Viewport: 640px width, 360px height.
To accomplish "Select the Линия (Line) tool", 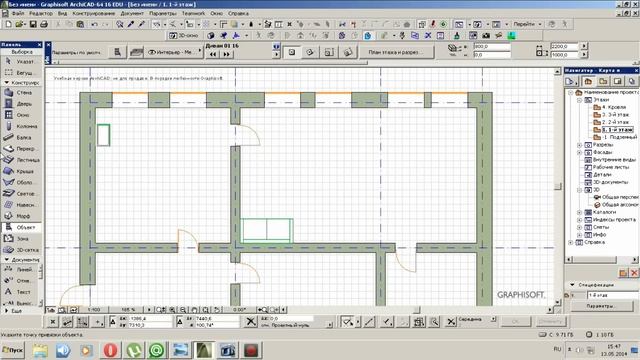I will tap(20, 269).
